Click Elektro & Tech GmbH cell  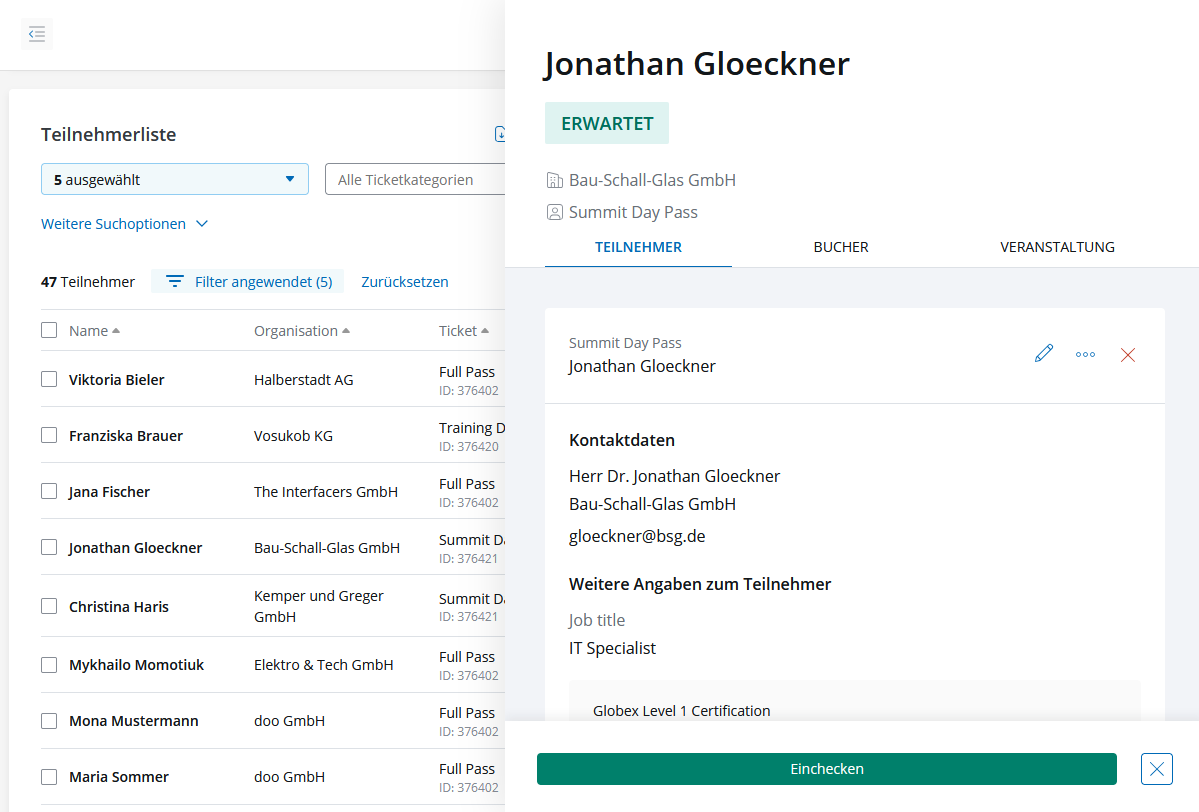tap(323, 665)
